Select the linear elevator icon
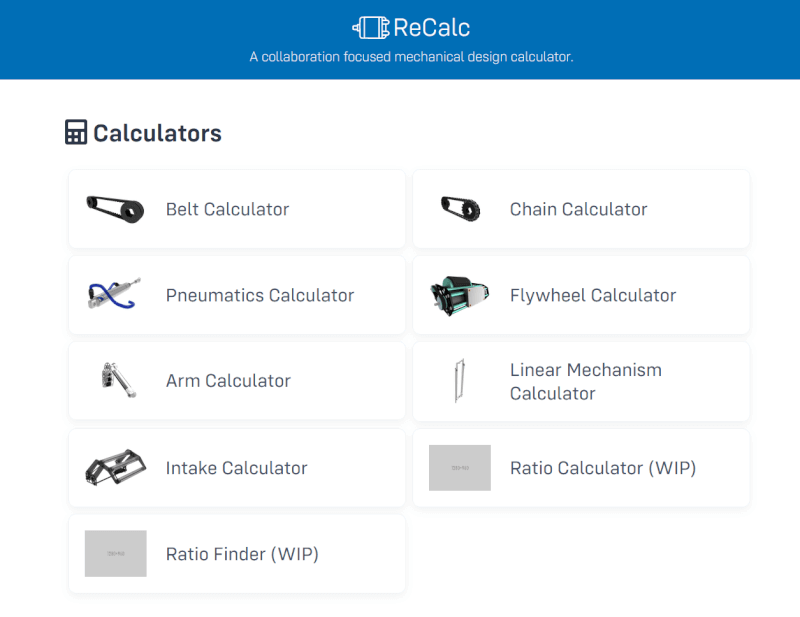 coord(460,380)
